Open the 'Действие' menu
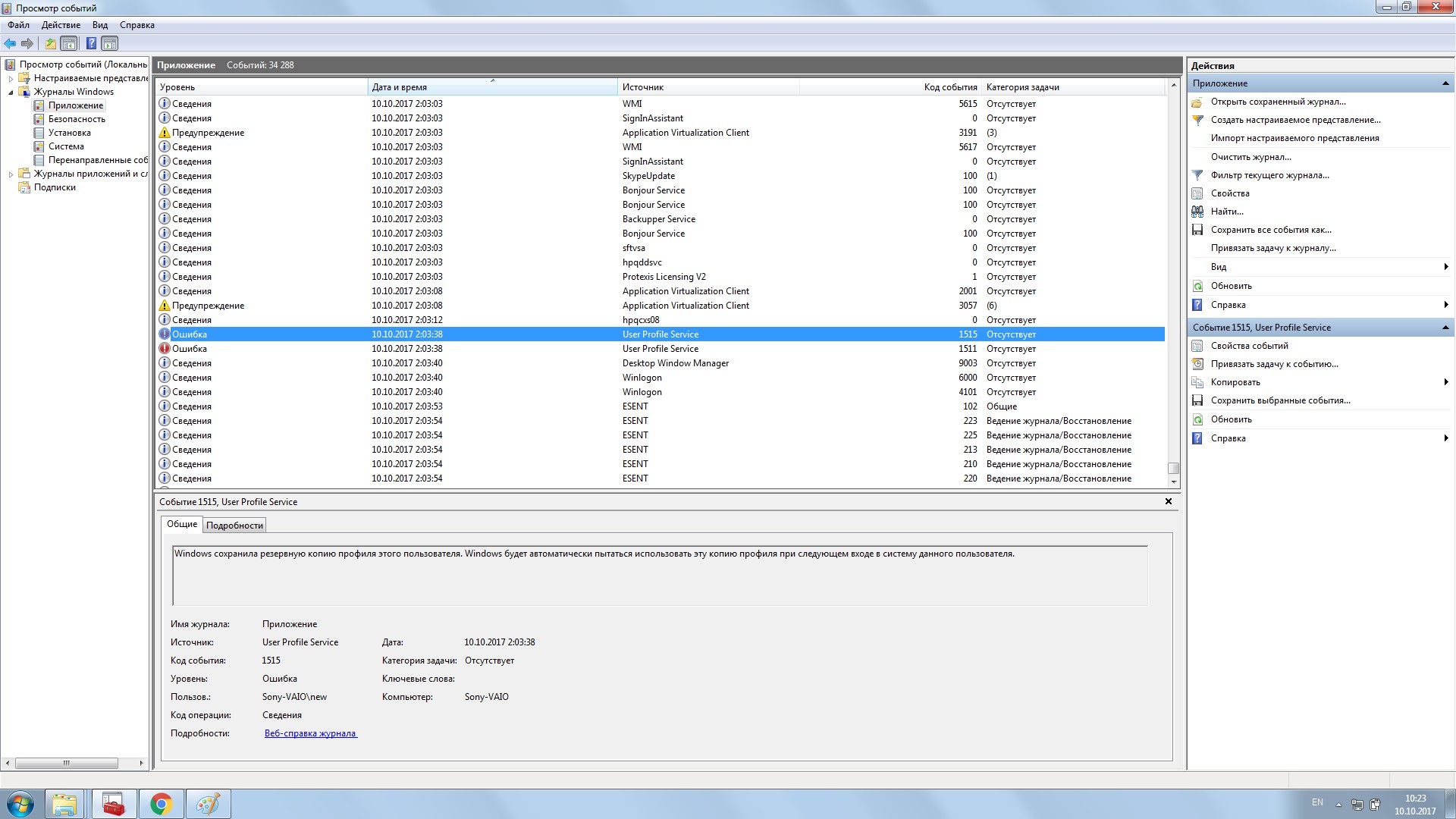Image resolution: width=1456 pixels, height=819 pixels. click(61, 25)
